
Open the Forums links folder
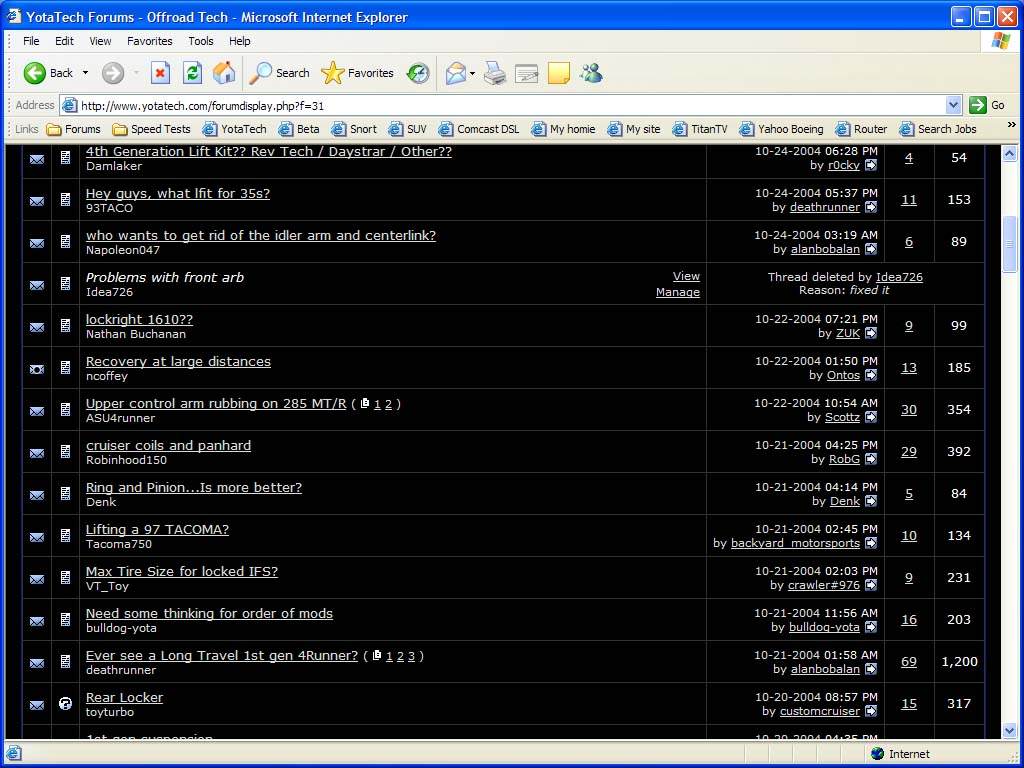[73, 129]
